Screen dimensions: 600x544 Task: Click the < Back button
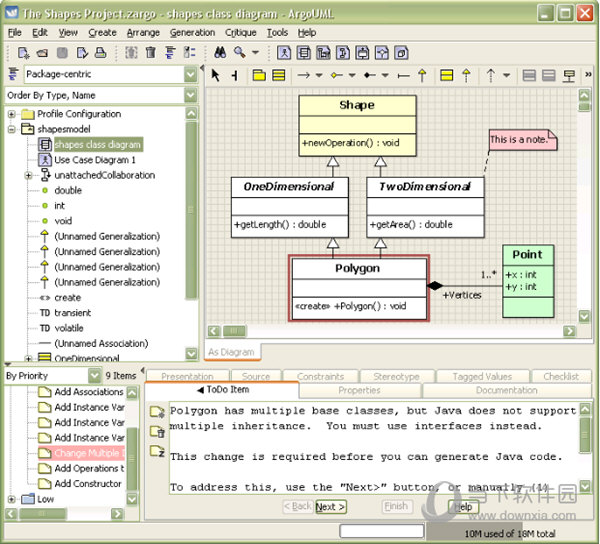click(298, 507)
